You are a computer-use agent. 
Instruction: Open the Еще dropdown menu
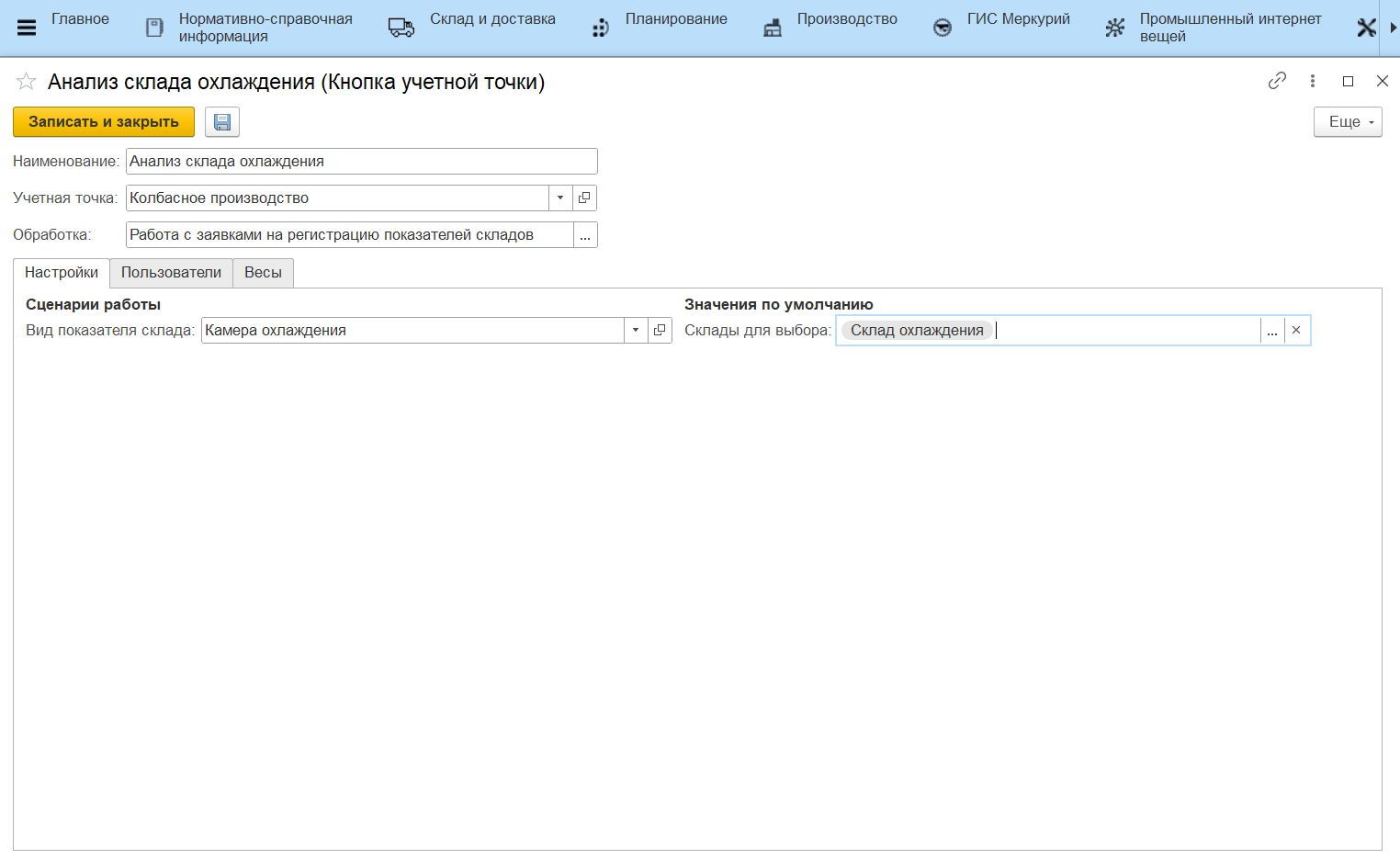pyautogui.click(x=1347, y=122)
